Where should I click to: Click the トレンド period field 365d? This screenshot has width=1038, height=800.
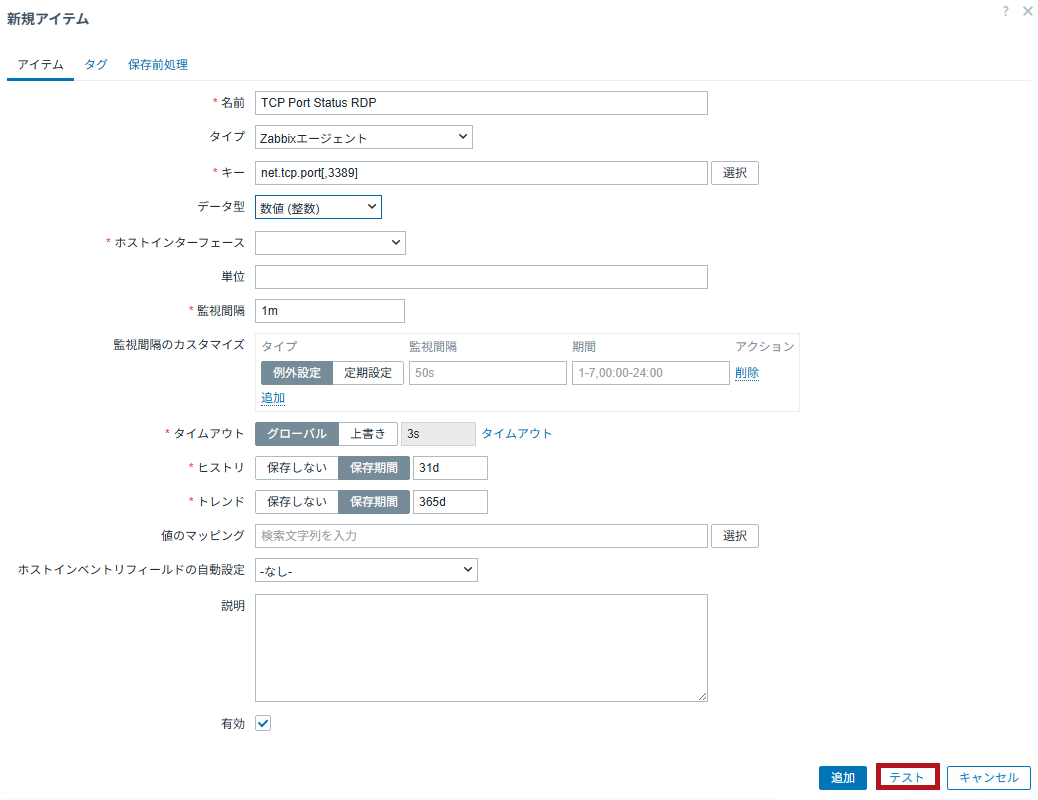pyautogui.click(x=450, y=502)
